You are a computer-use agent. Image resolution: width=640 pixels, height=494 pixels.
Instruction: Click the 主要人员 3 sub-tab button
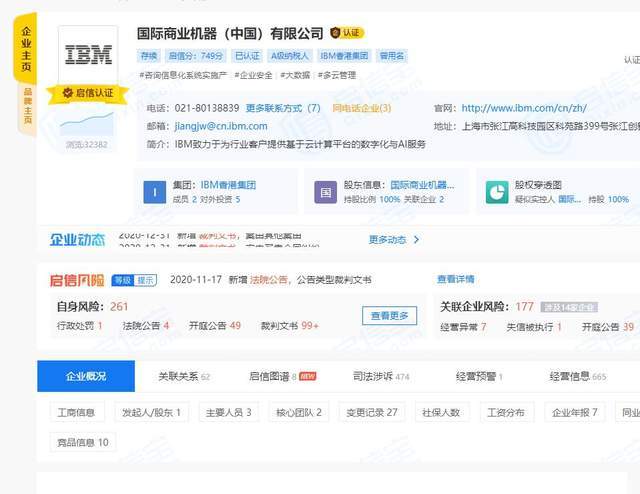click(229, 412)
